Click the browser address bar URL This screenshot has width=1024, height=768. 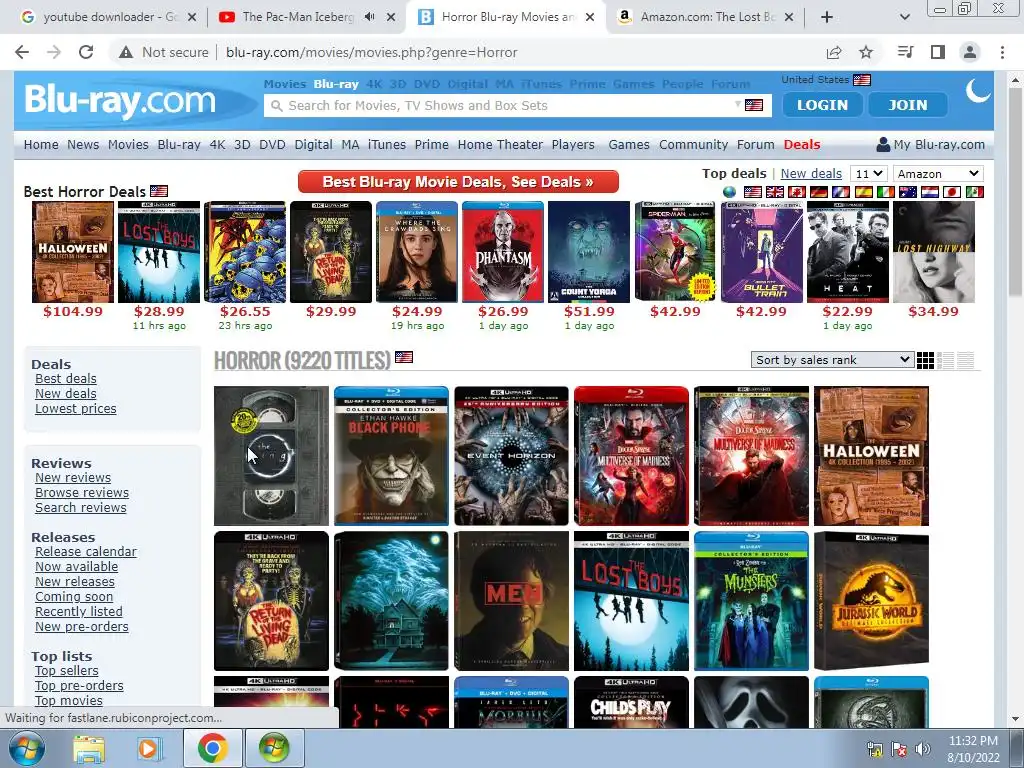tap(371, 52)
